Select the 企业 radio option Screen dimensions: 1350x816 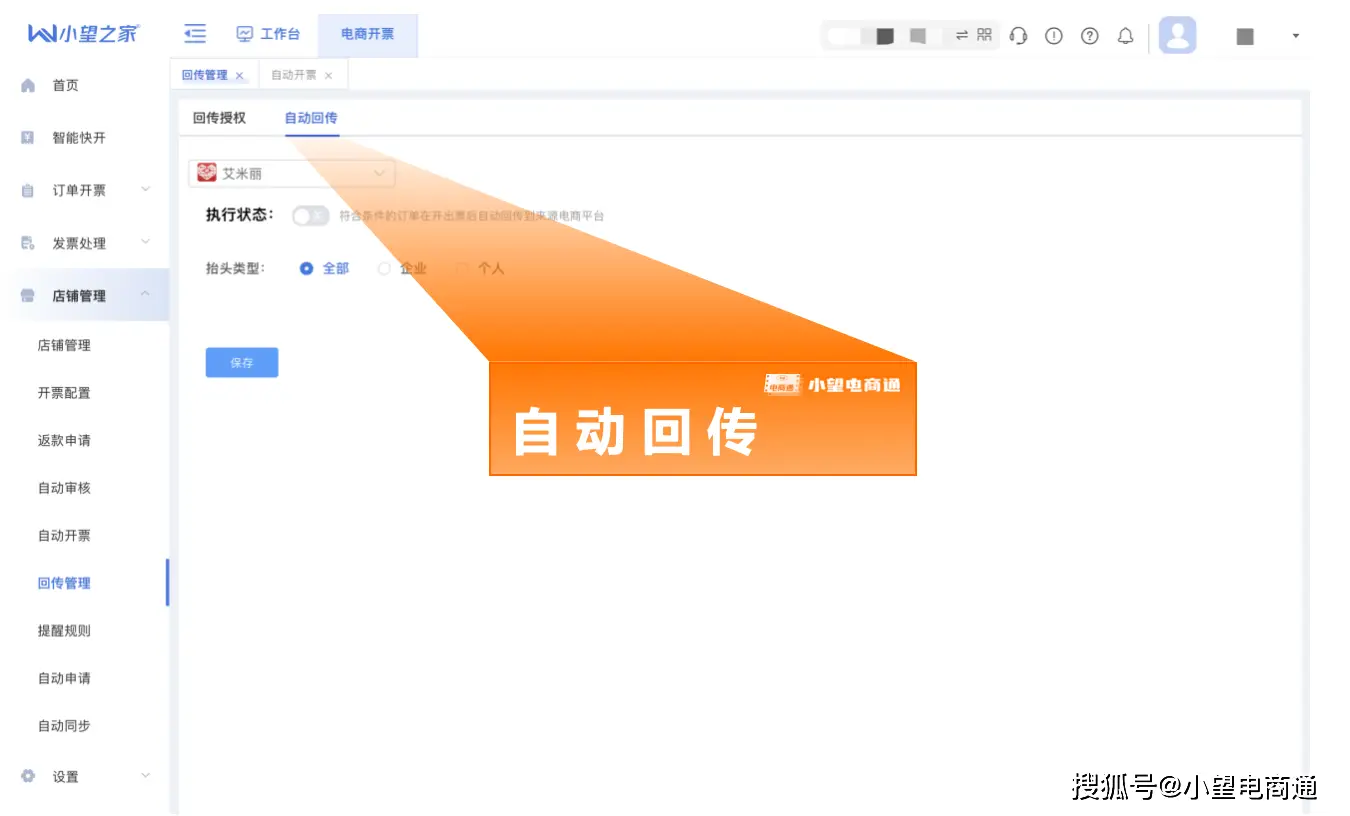click(384, 268)
